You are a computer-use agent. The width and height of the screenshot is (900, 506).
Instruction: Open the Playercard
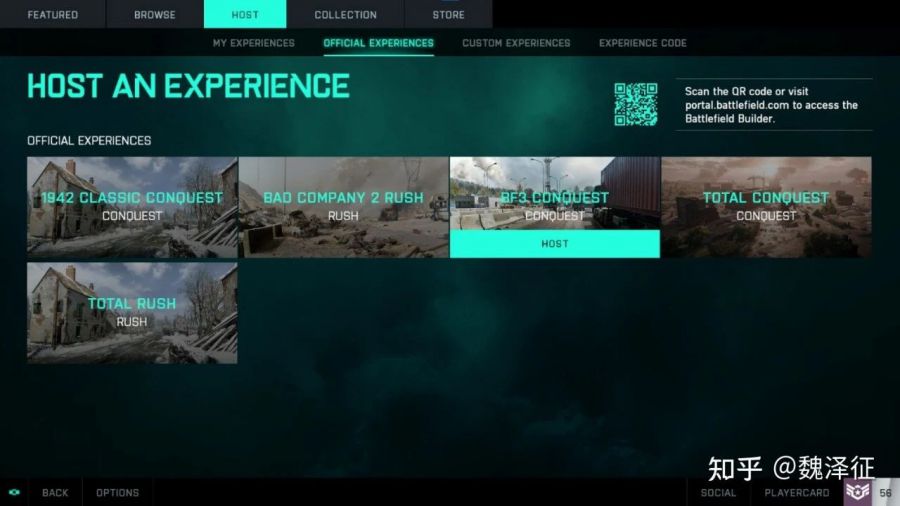[796, 492]
